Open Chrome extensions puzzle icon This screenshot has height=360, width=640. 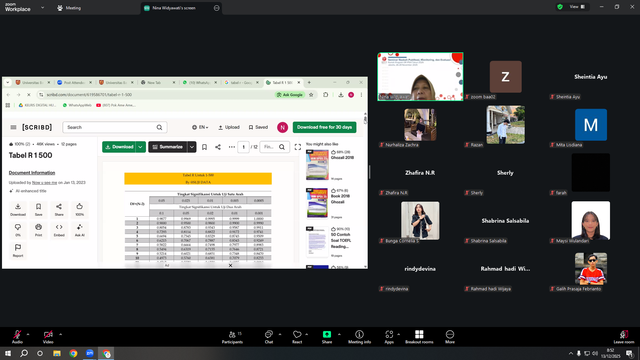pyautogui.click(x=325, y=95)
